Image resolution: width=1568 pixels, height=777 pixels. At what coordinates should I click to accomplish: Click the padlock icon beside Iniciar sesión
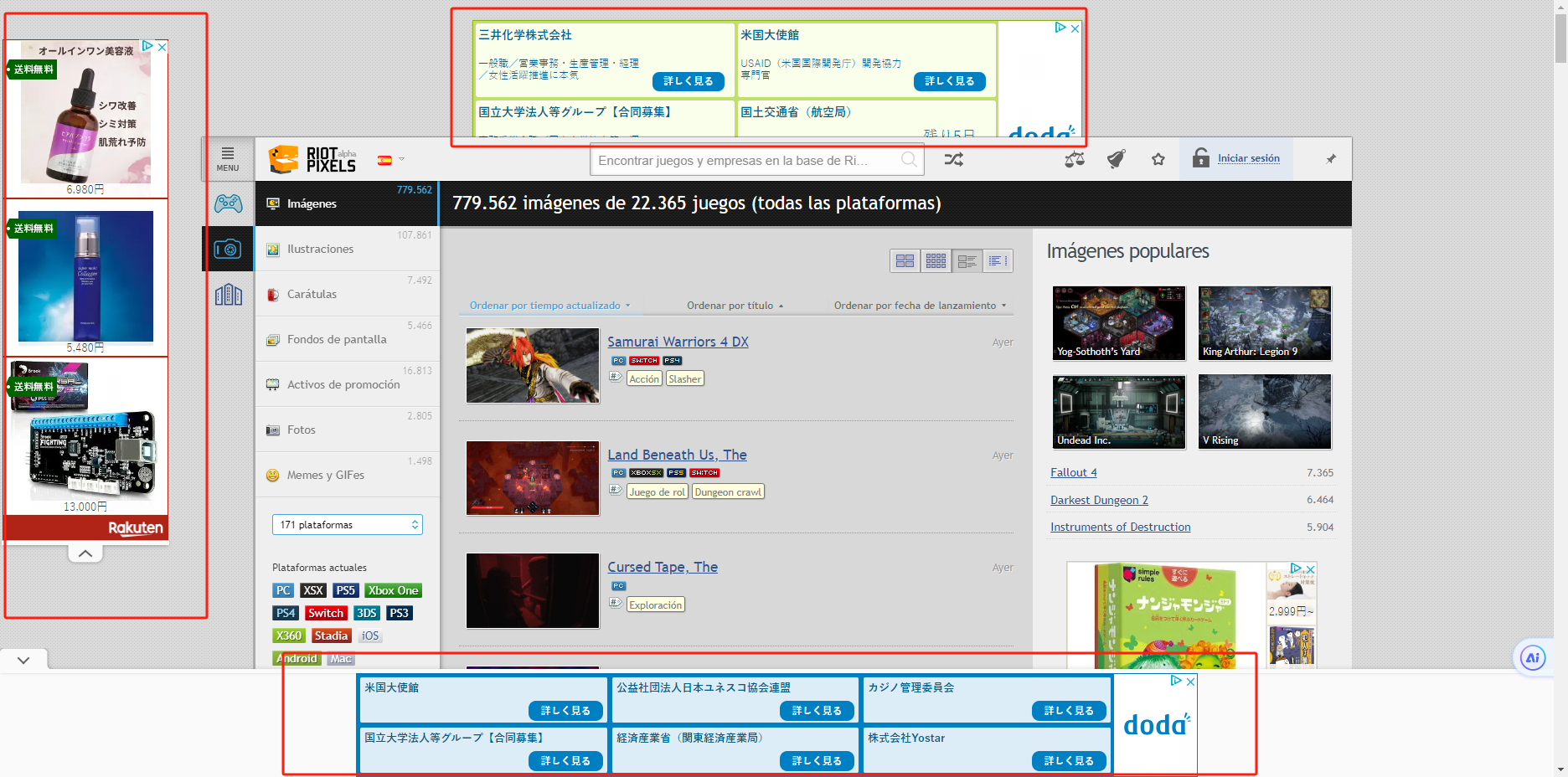tap(1201, 157)
